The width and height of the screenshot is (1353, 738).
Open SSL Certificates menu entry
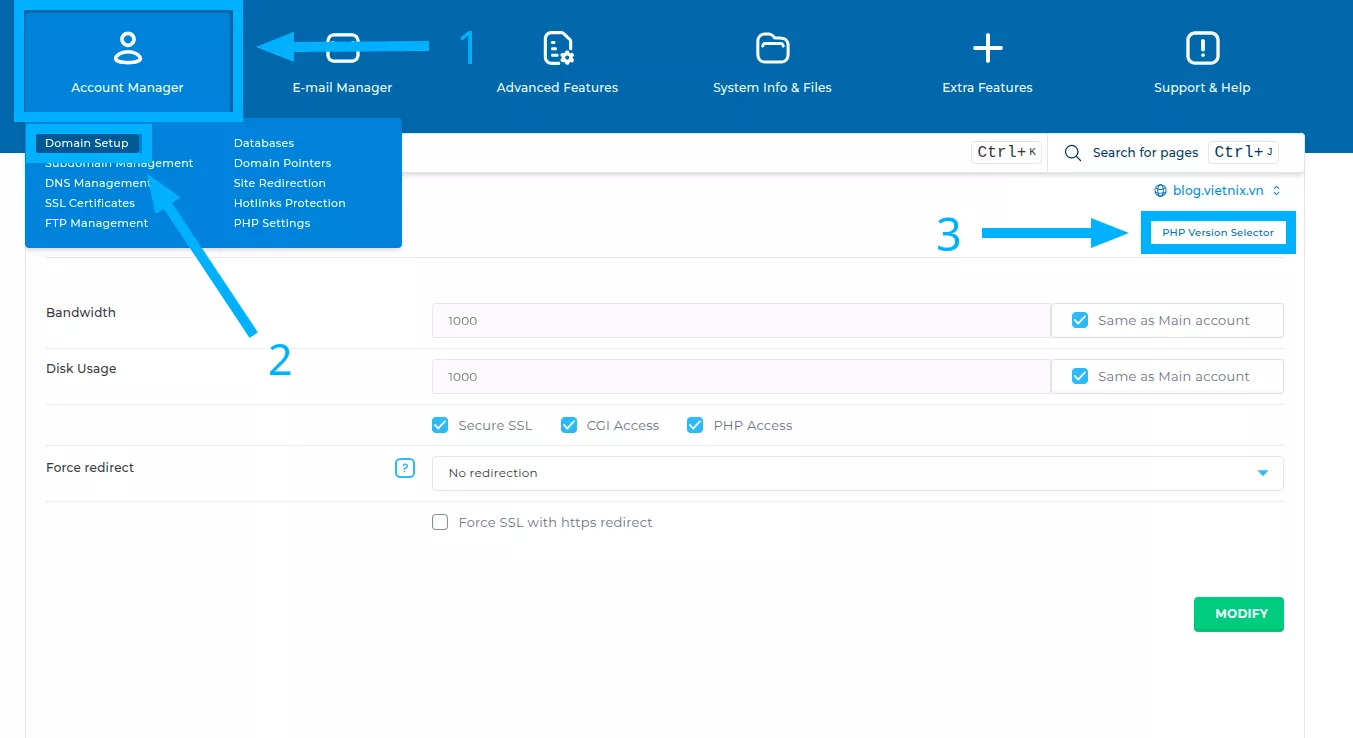90,203
